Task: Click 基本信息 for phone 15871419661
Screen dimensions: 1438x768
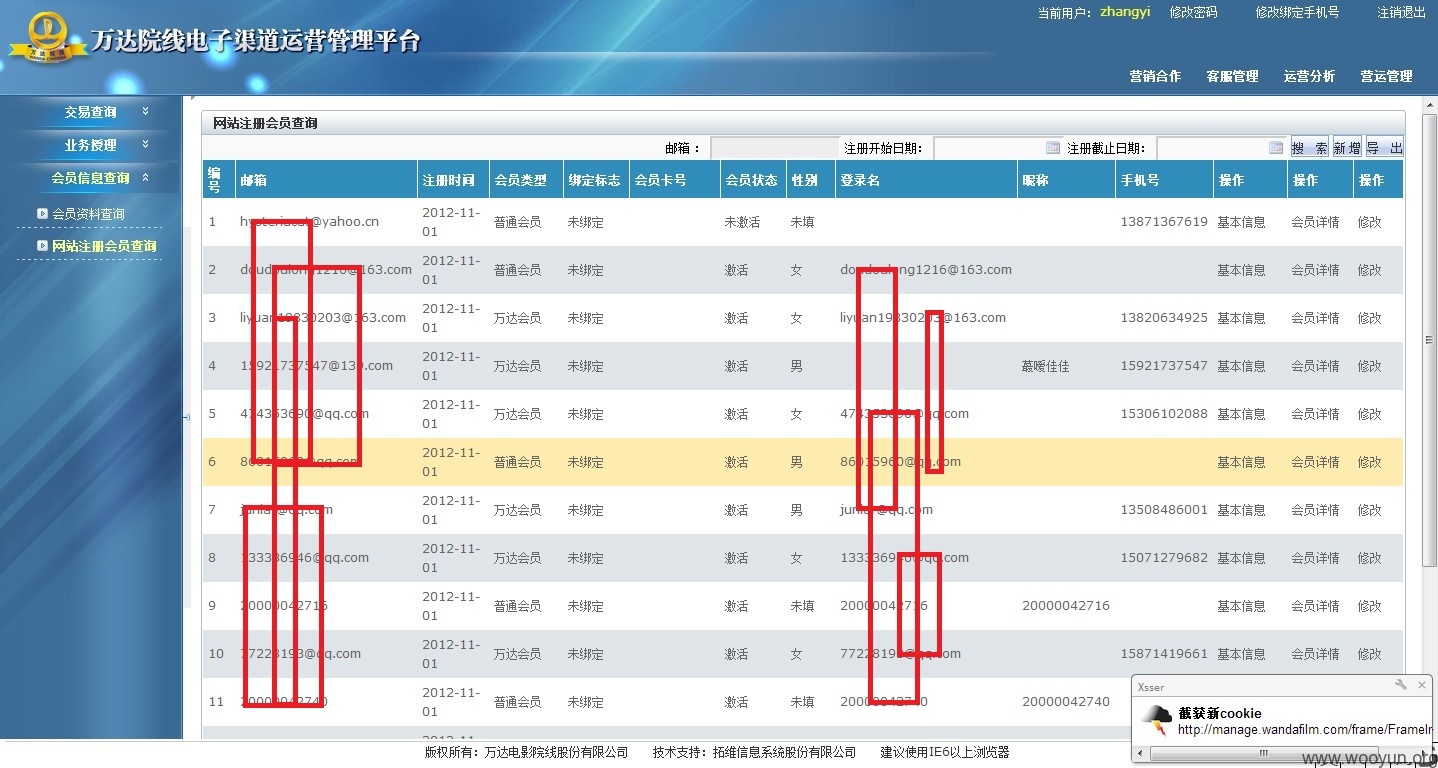Action: pyautogui.click(x=1241, y=654)
